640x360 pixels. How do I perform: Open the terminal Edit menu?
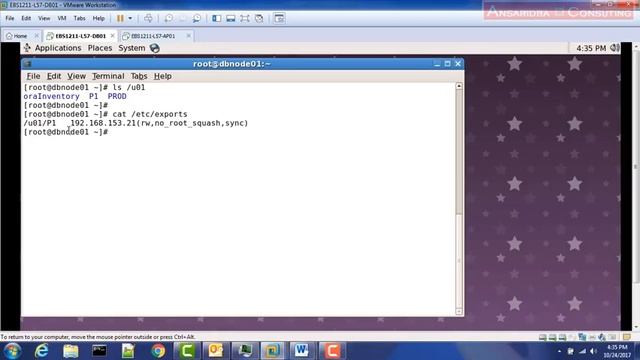[x=53, y=76]
